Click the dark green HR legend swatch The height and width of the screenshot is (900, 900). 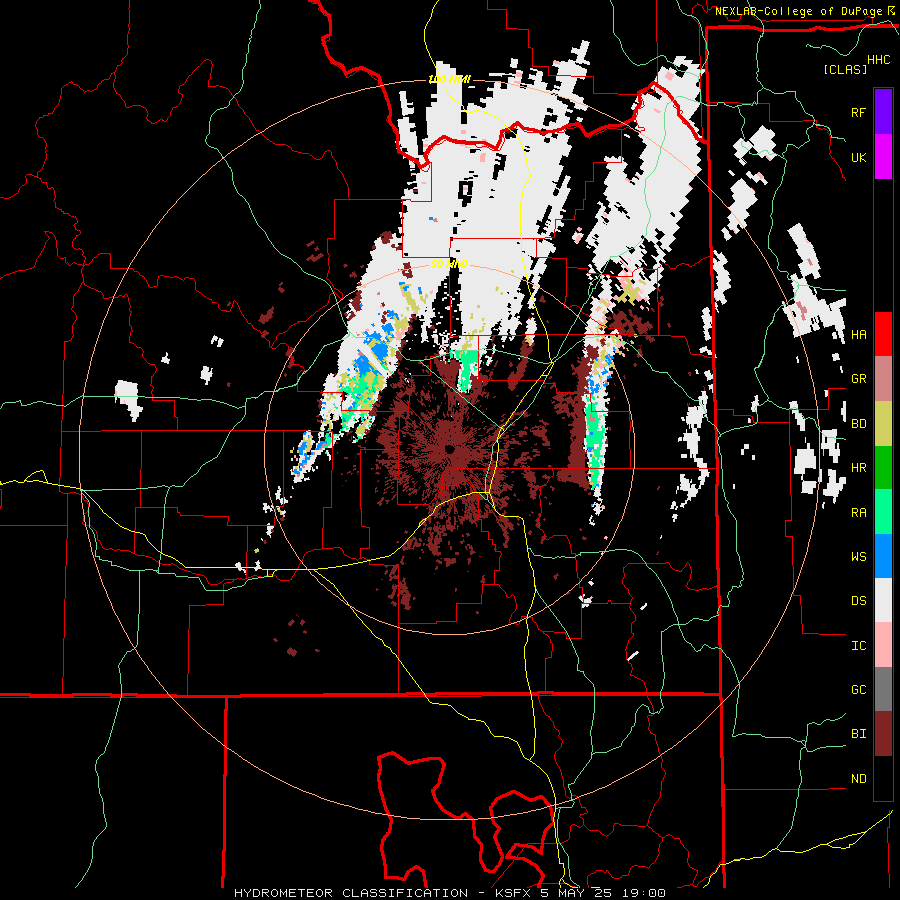coord(883,468)
